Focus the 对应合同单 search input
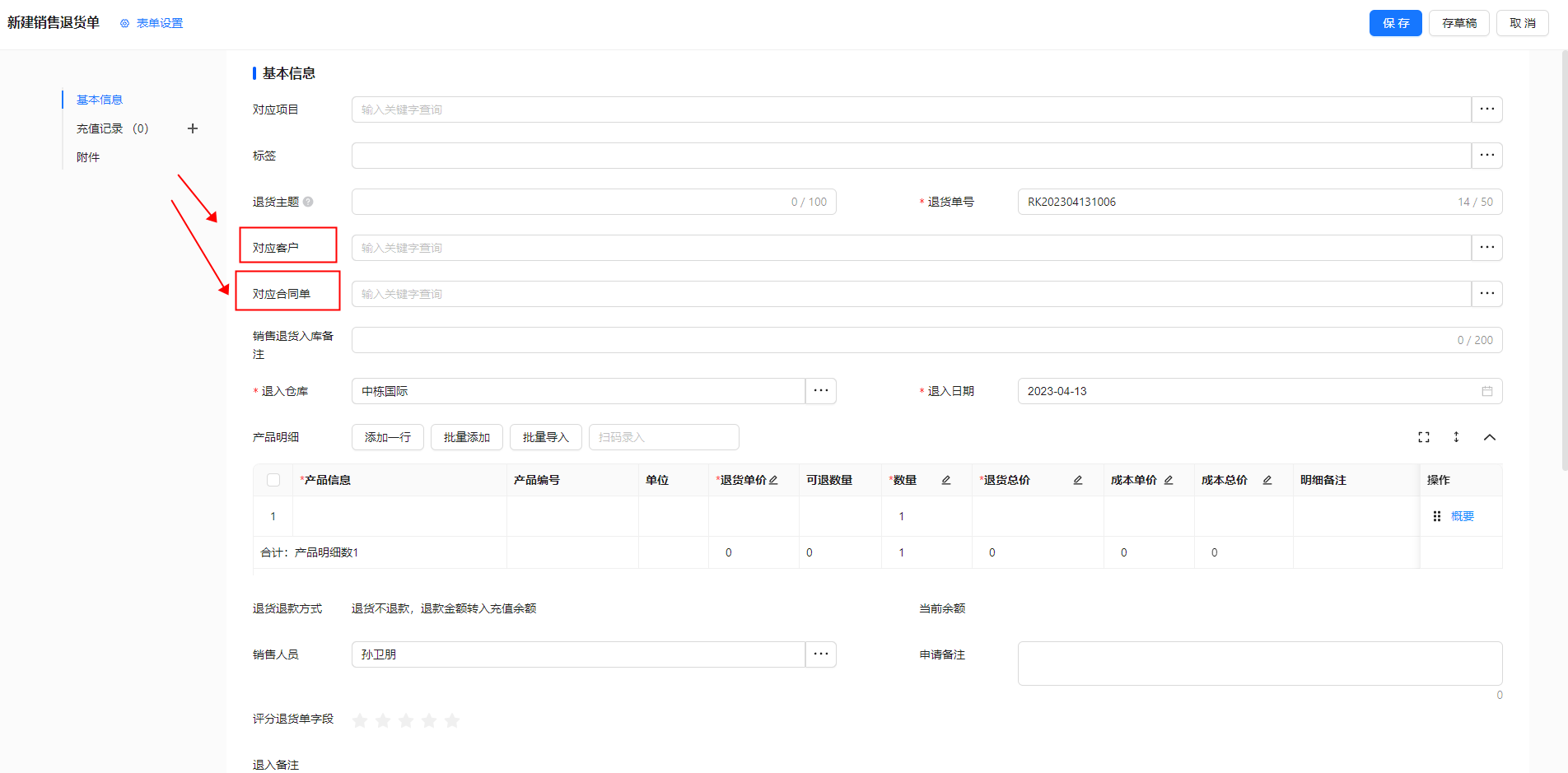 point(912,294)
